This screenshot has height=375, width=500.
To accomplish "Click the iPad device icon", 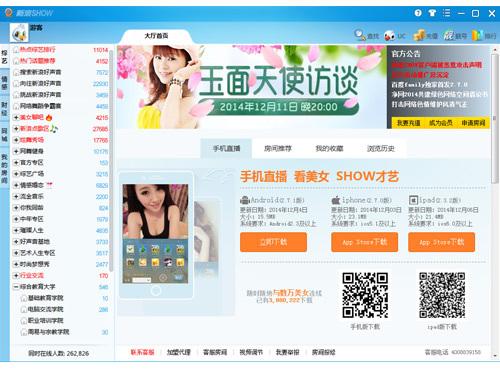I will pos(413,200).
